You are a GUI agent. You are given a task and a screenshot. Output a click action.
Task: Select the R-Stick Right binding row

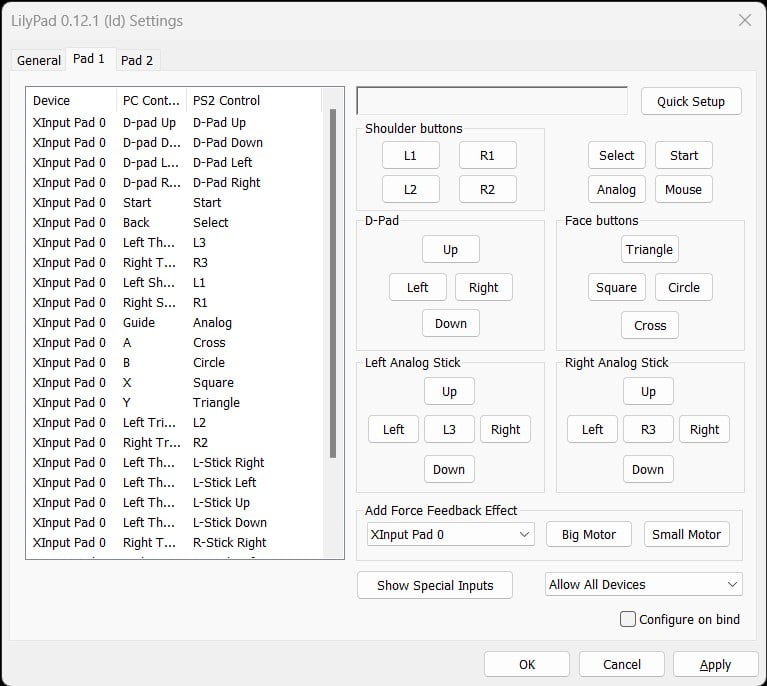pos(175,543)
